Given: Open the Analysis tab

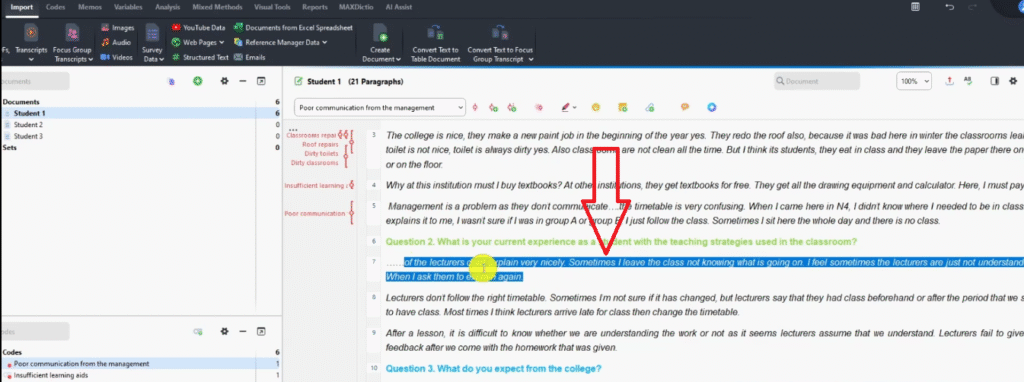Looking at the screenshot, I should click(x=168, y=7).
